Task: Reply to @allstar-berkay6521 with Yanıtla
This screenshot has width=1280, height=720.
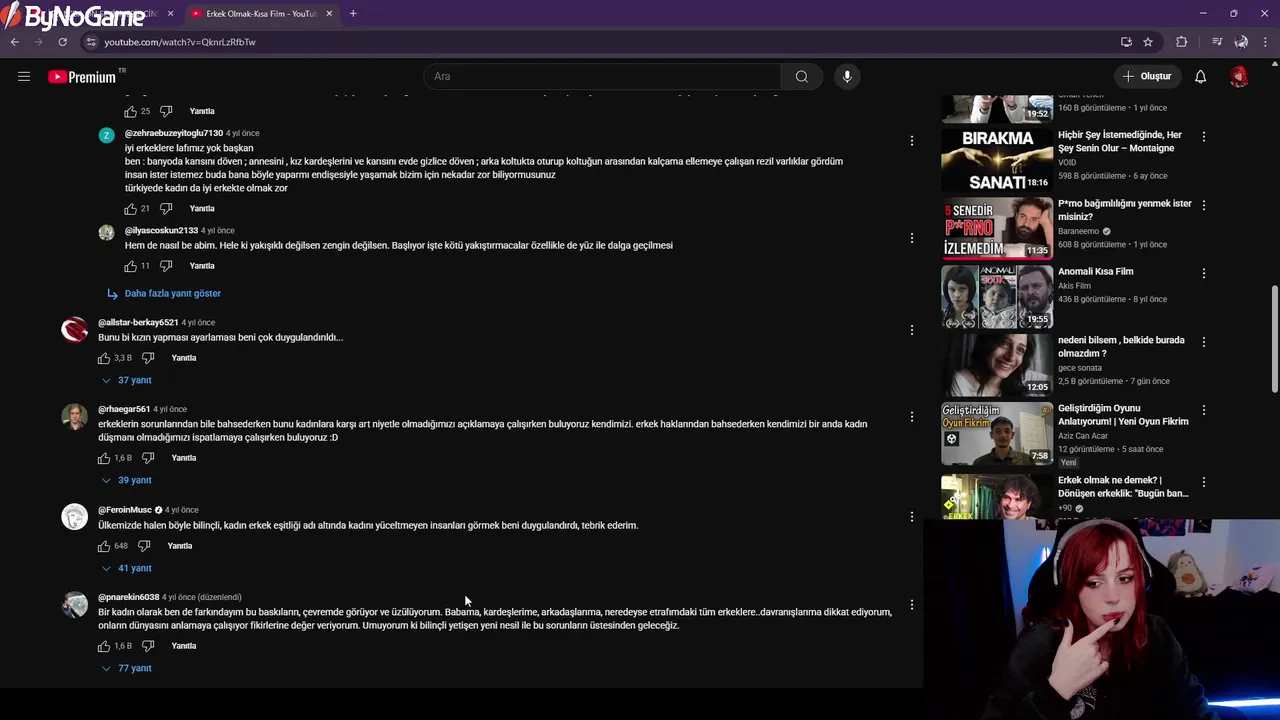Action: (184, 358)
